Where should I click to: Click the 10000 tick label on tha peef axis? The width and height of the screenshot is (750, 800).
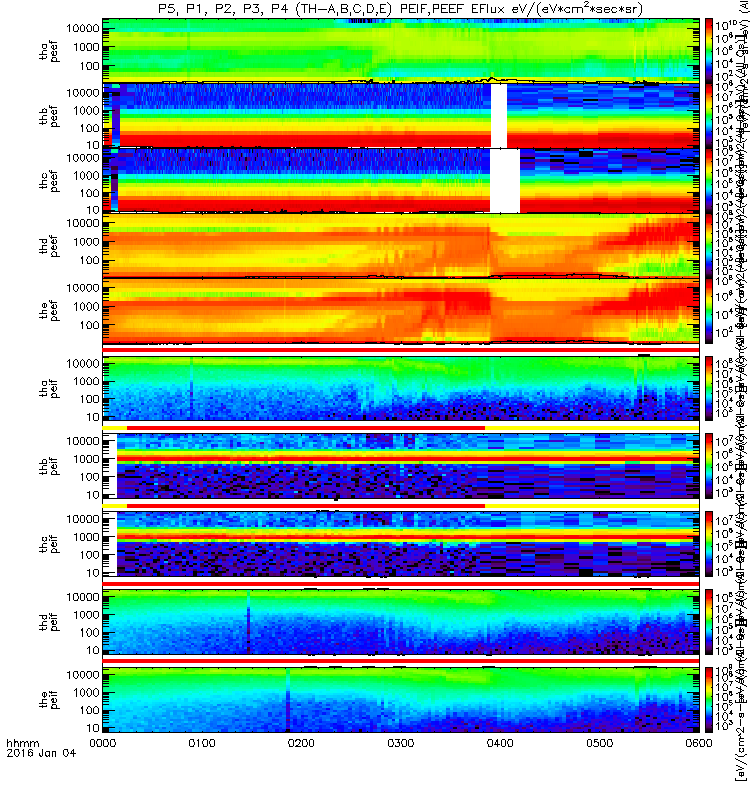tap(83, 29)
